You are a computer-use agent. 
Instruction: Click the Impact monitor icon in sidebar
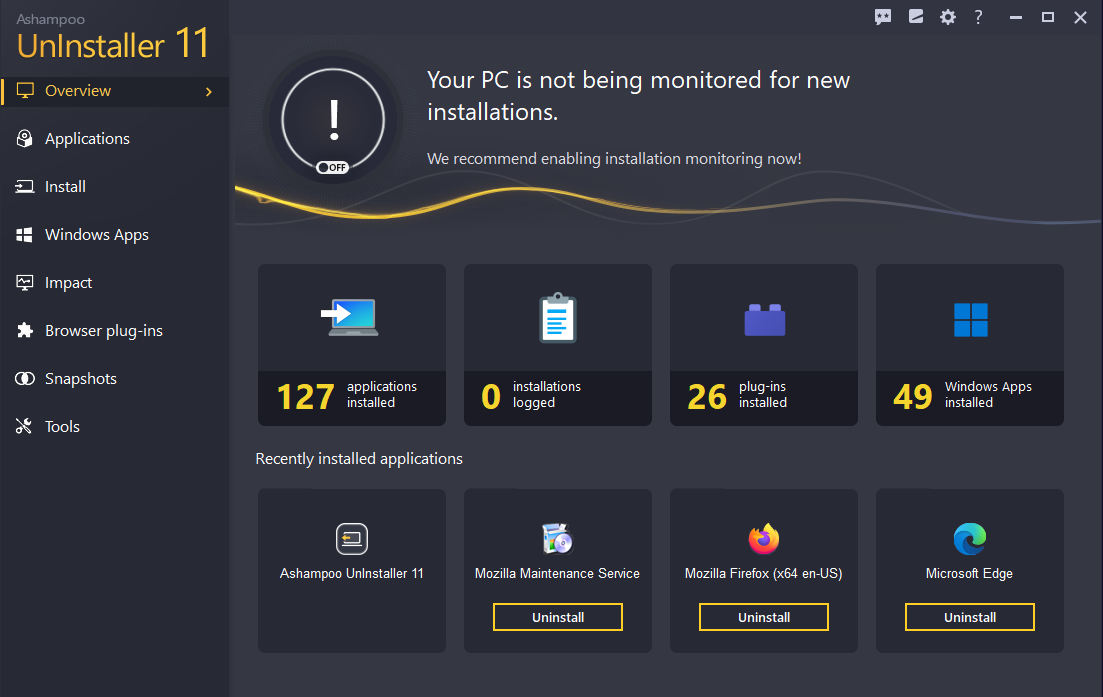click(x=25, y=283)
